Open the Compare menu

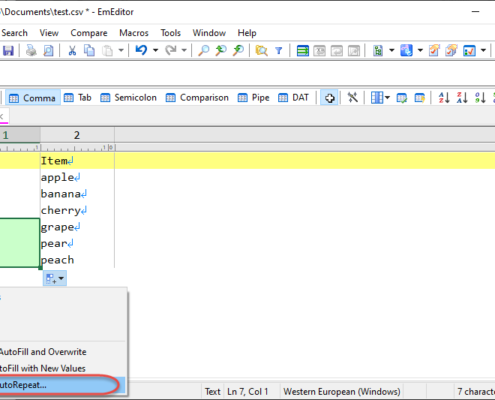pos(89,33)
